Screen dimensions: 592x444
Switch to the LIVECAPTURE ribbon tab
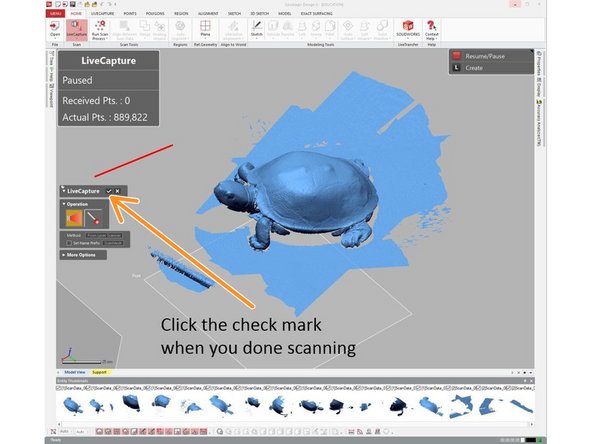pos(102,14)
